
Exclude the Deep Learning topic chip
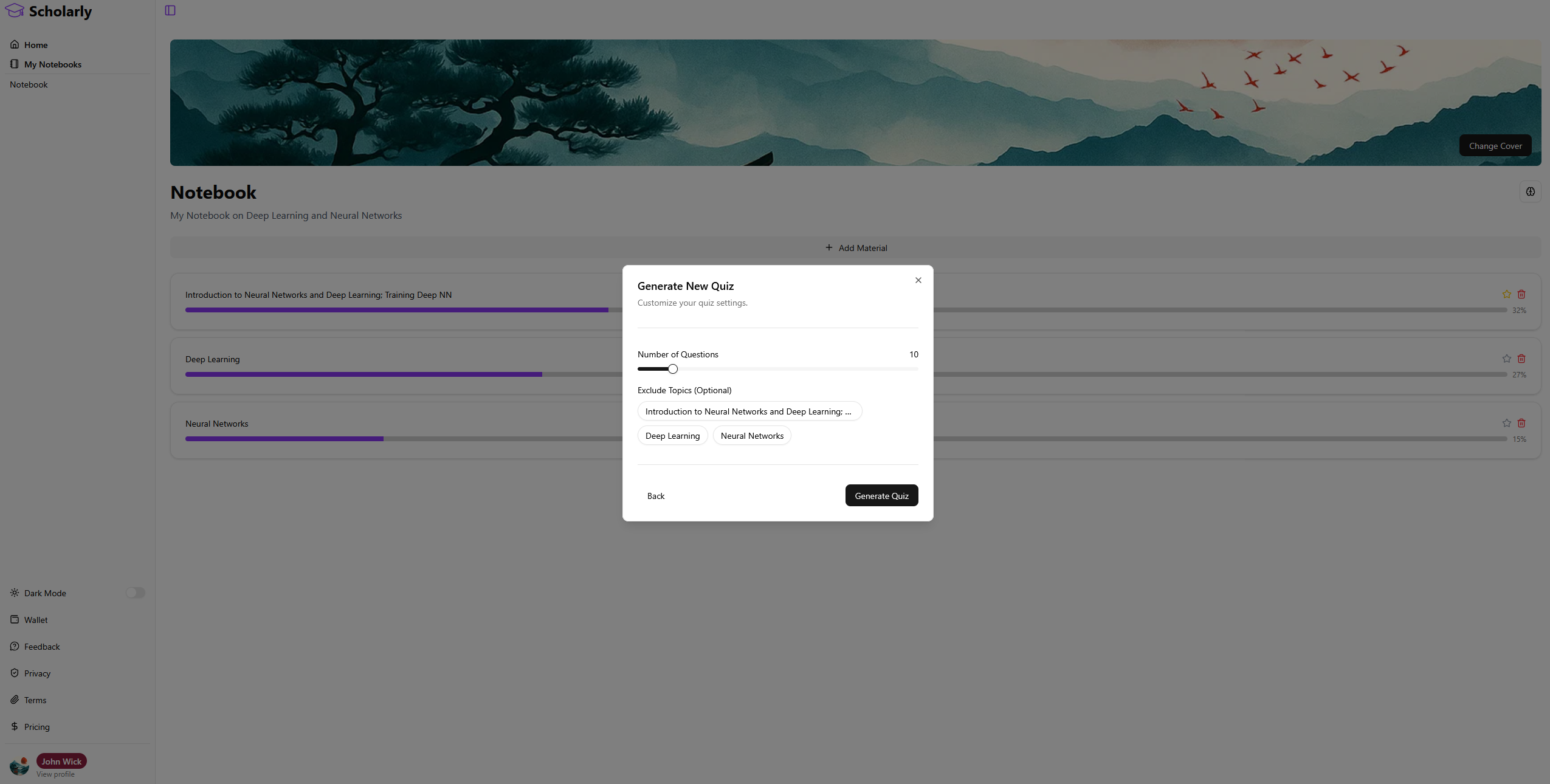[672, 436]
